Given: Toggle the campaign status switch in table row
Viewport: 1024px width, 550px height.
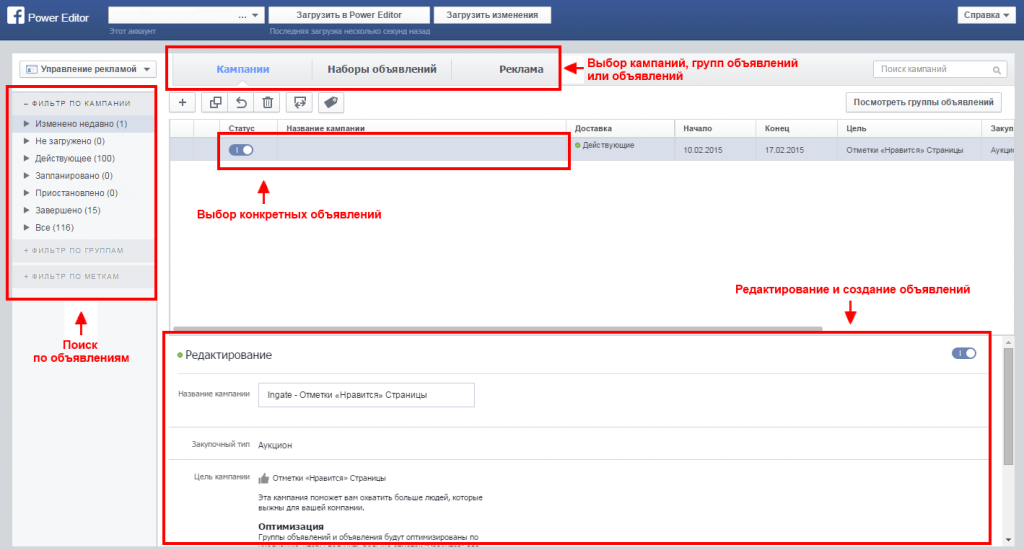Looking at the screenshot, I should coord(240,149).
